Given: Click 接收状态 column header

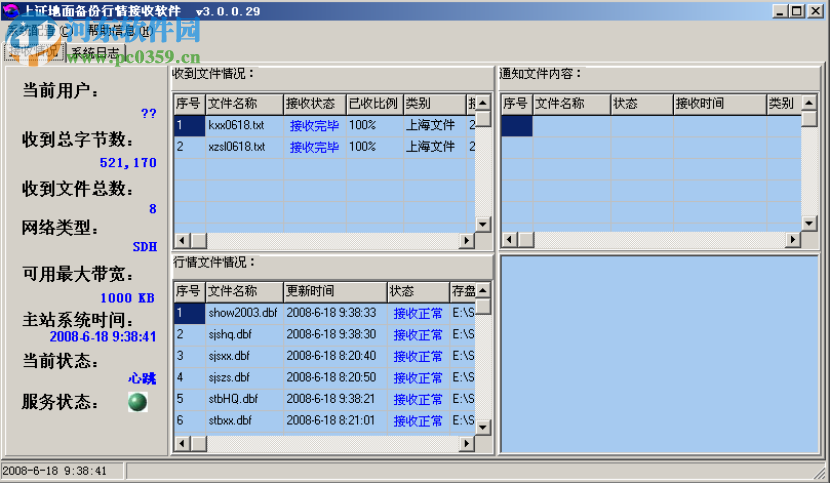Looking at the screenshot, I should 314,103.
